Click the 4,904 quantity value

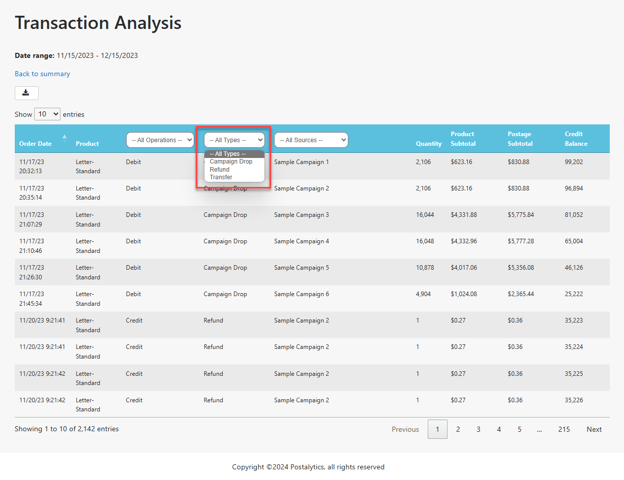tap(423, 294)
